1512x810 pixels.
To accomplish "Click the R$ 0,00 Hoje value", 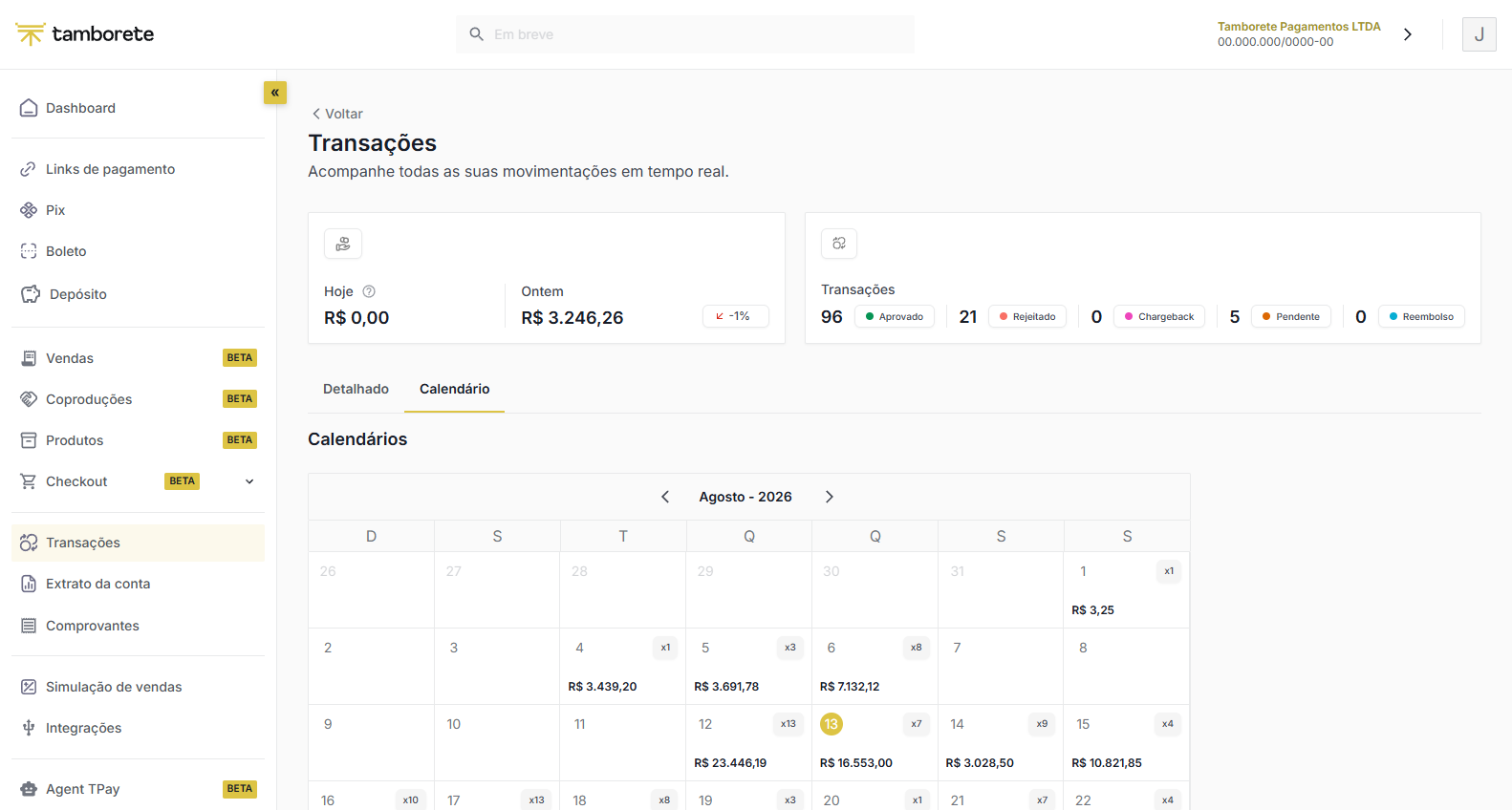I will [356, 318].
